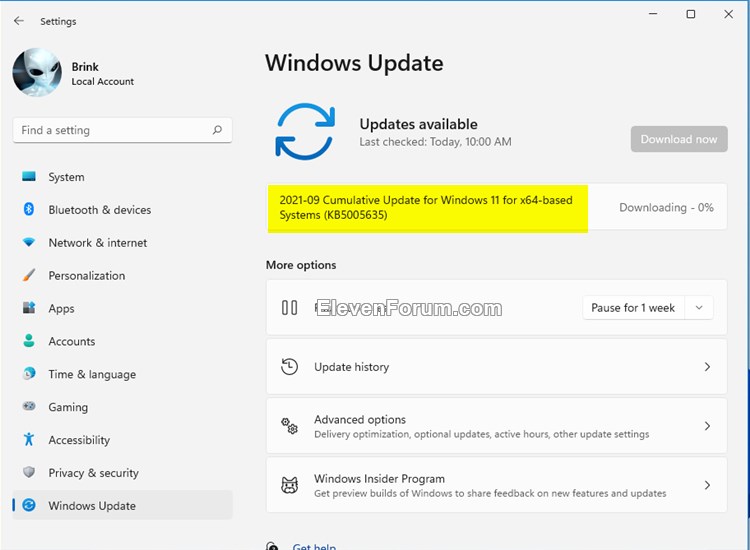Click the Find a setting search box
The height and width of the screenshot is (550, 750).
coord(122,130)
